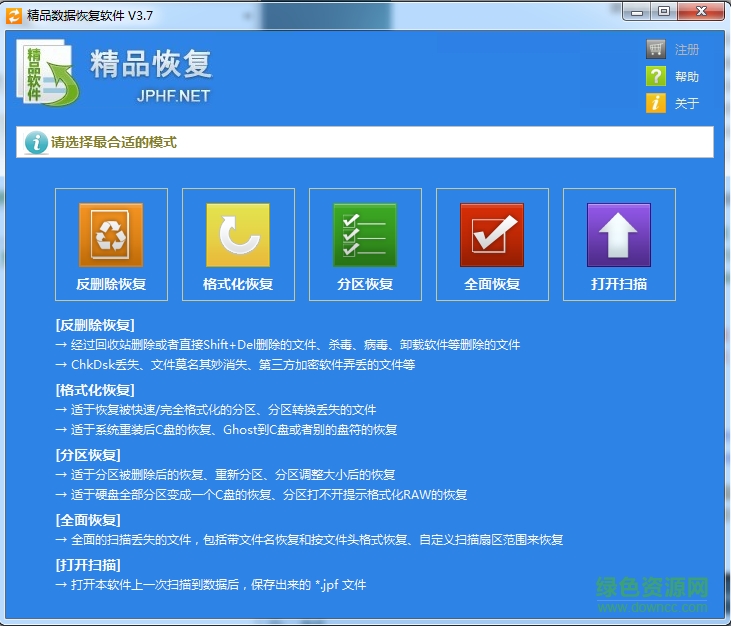Click the app icon in title bar
This screenshot has width=731, height=626.
(14, 15)
